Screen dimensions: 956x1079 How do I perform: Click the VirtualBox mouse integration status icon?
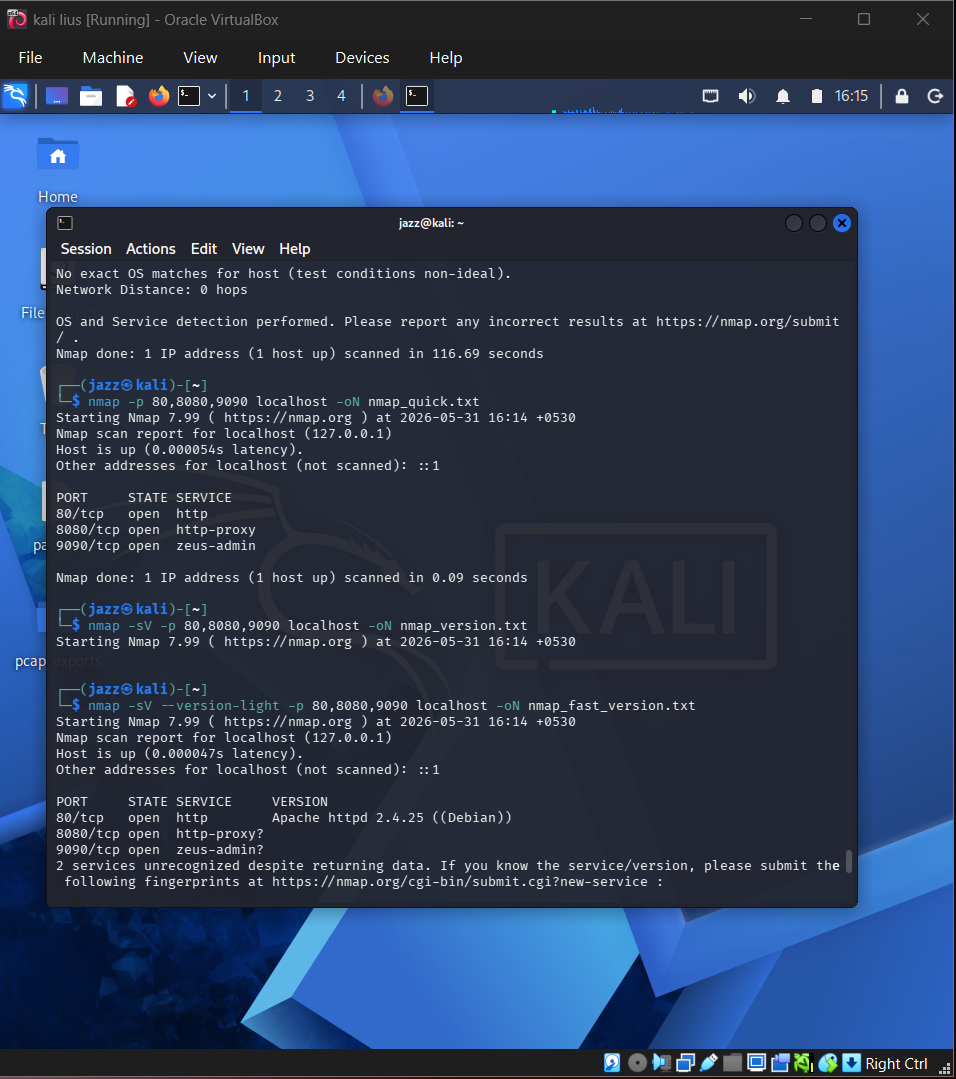827,1063
